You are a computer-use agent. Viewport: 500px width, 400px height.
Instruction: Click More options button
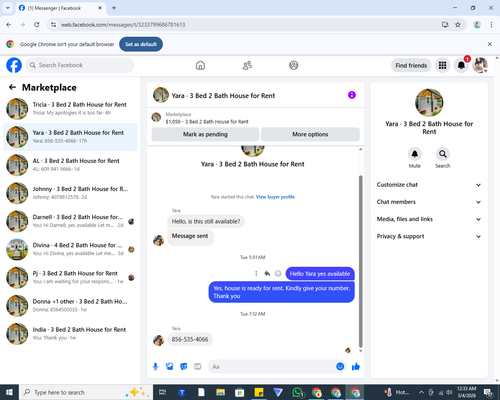310,134
